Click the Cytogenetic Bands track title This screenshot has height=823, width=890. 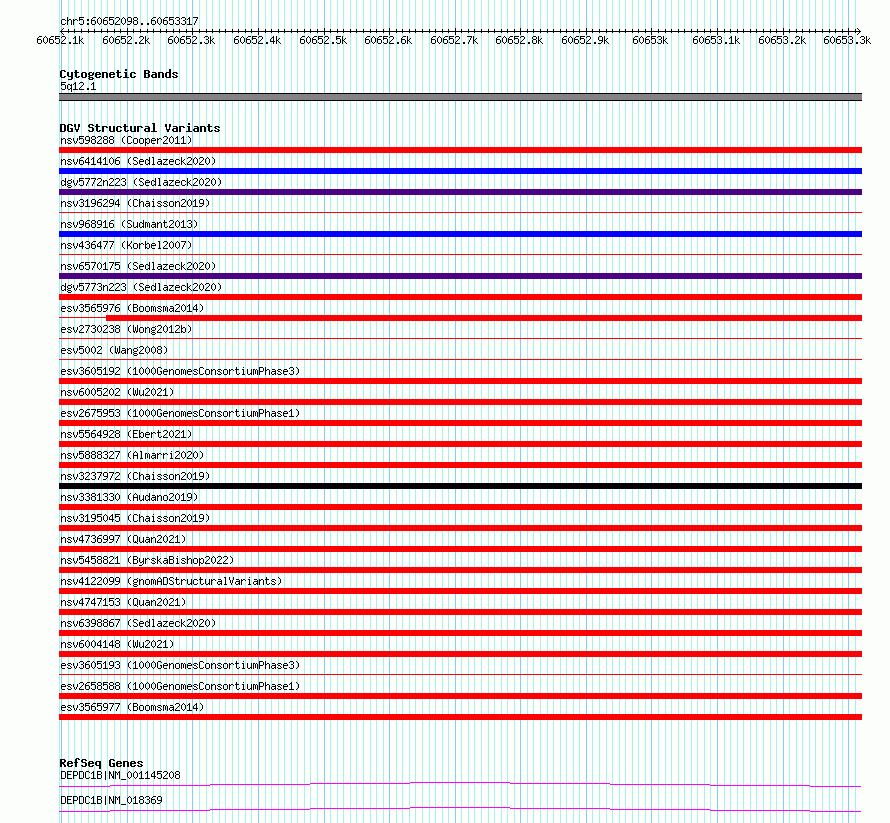pyautogui.click(x=119, y=74)
